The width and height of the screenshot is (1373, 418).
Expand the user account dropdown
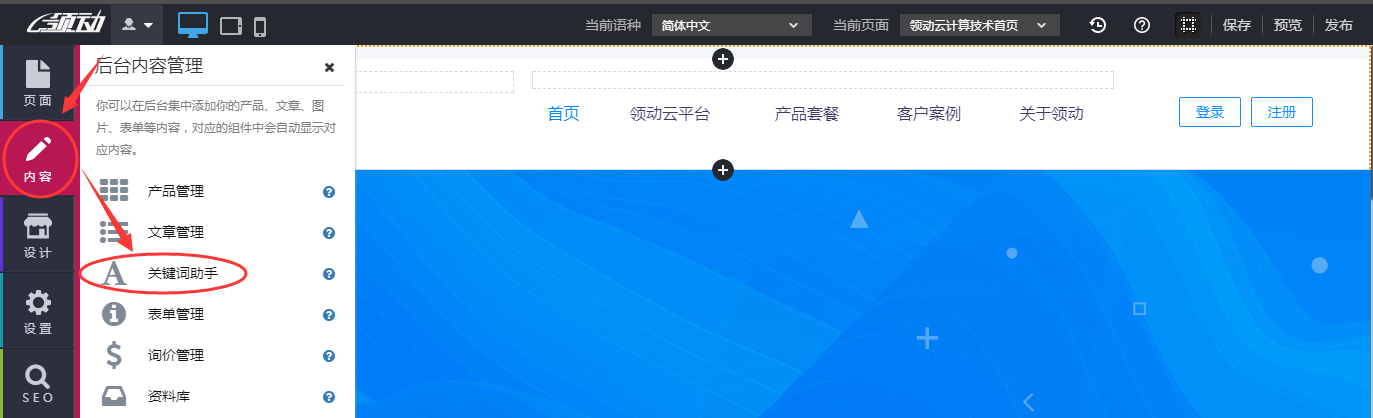[137, 24]
